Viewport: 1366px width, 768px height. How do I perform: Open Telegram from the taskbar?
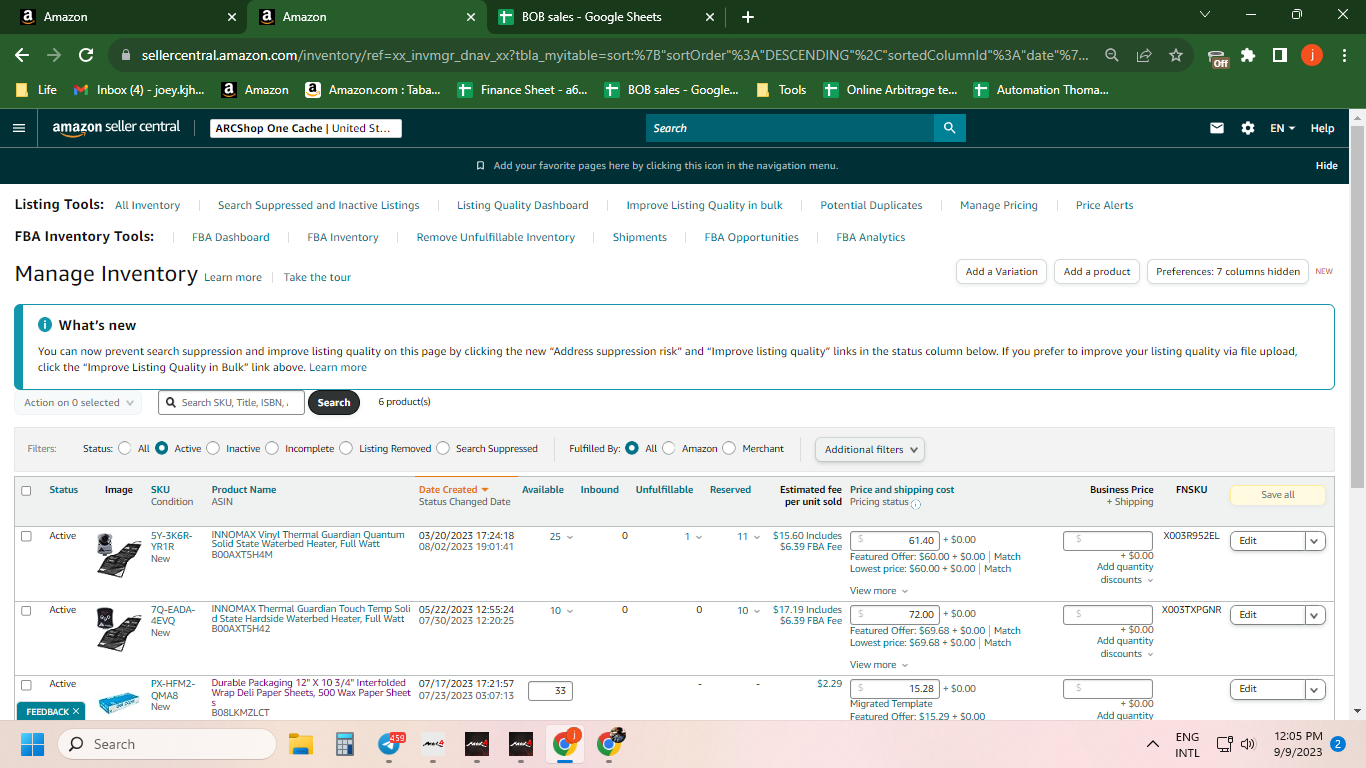(x=390, y=744)
